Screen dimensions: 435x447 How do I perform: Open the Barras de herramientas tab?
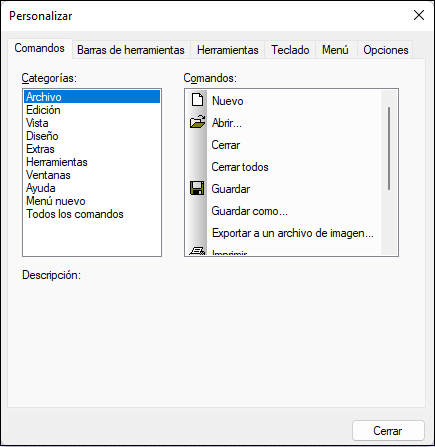point(131,50)
